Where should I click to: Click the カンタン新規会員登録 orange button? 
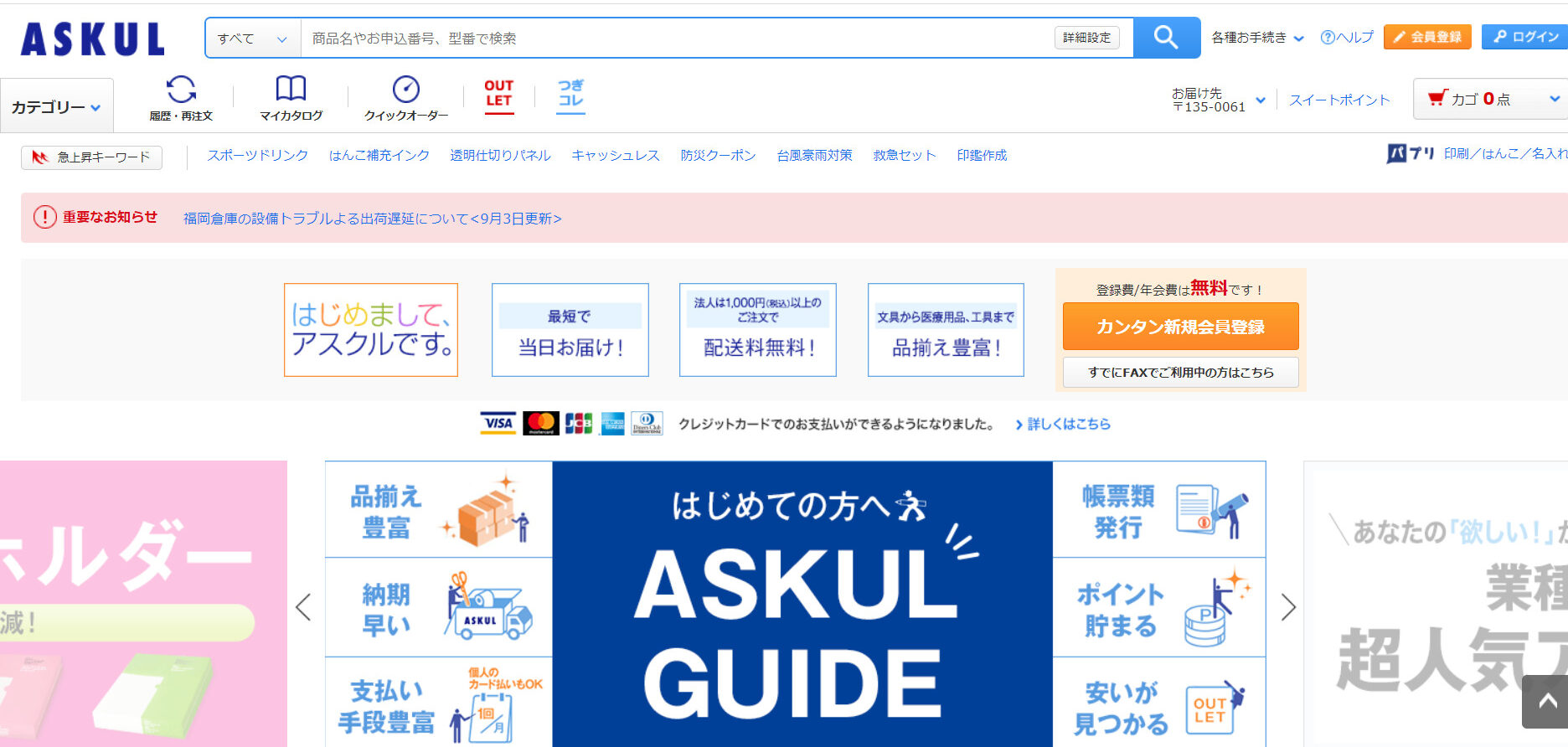click(1180, 327)
